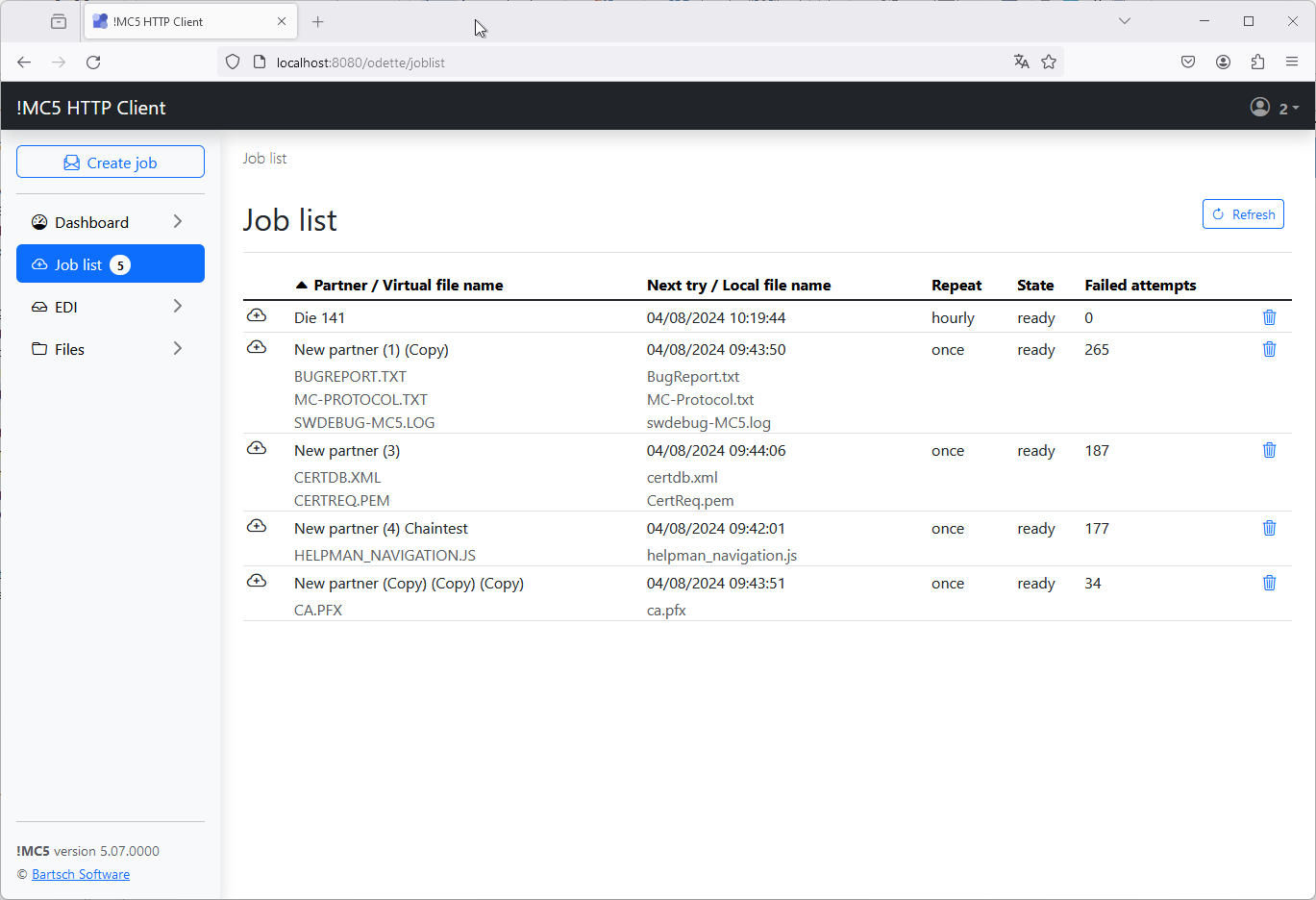1316x900 pixels.
Task: Delete the Die 141 job with trash icon
Action: pos(1269,317)
